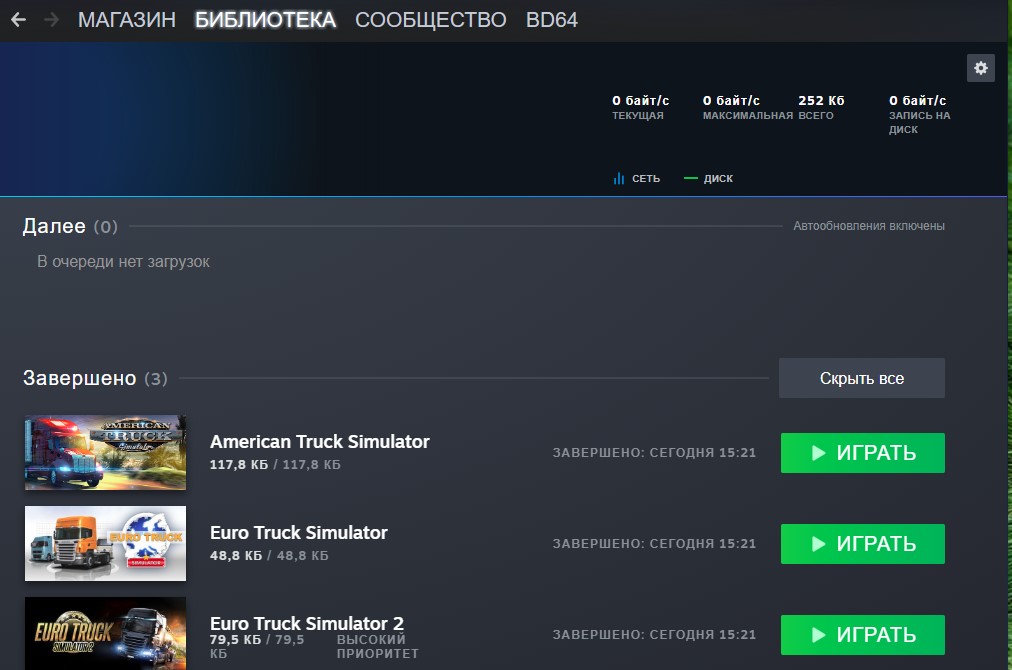
Task: Select the Euro Truck Simulator title
Action: (299, 533)
